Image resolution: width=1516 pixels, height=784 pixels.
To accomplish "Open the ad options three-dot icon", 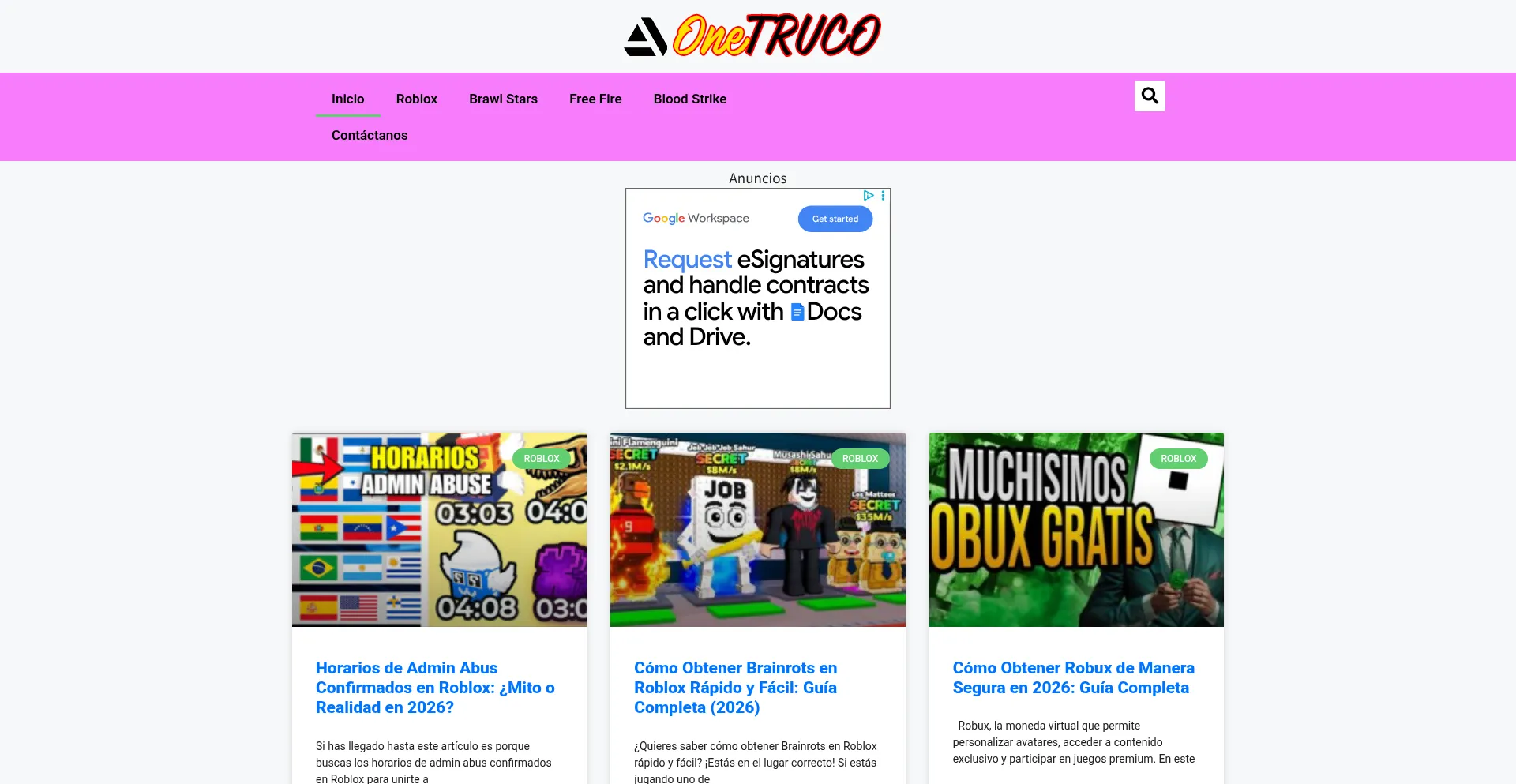I will 883,195.
